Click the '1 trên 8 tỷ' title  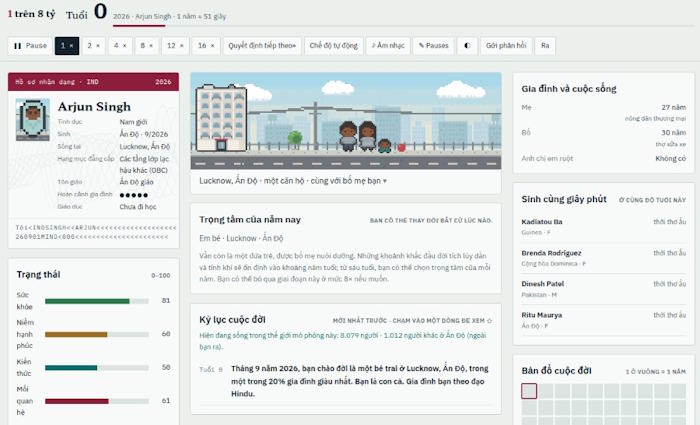pyautogui.click(x=31, y=14)
